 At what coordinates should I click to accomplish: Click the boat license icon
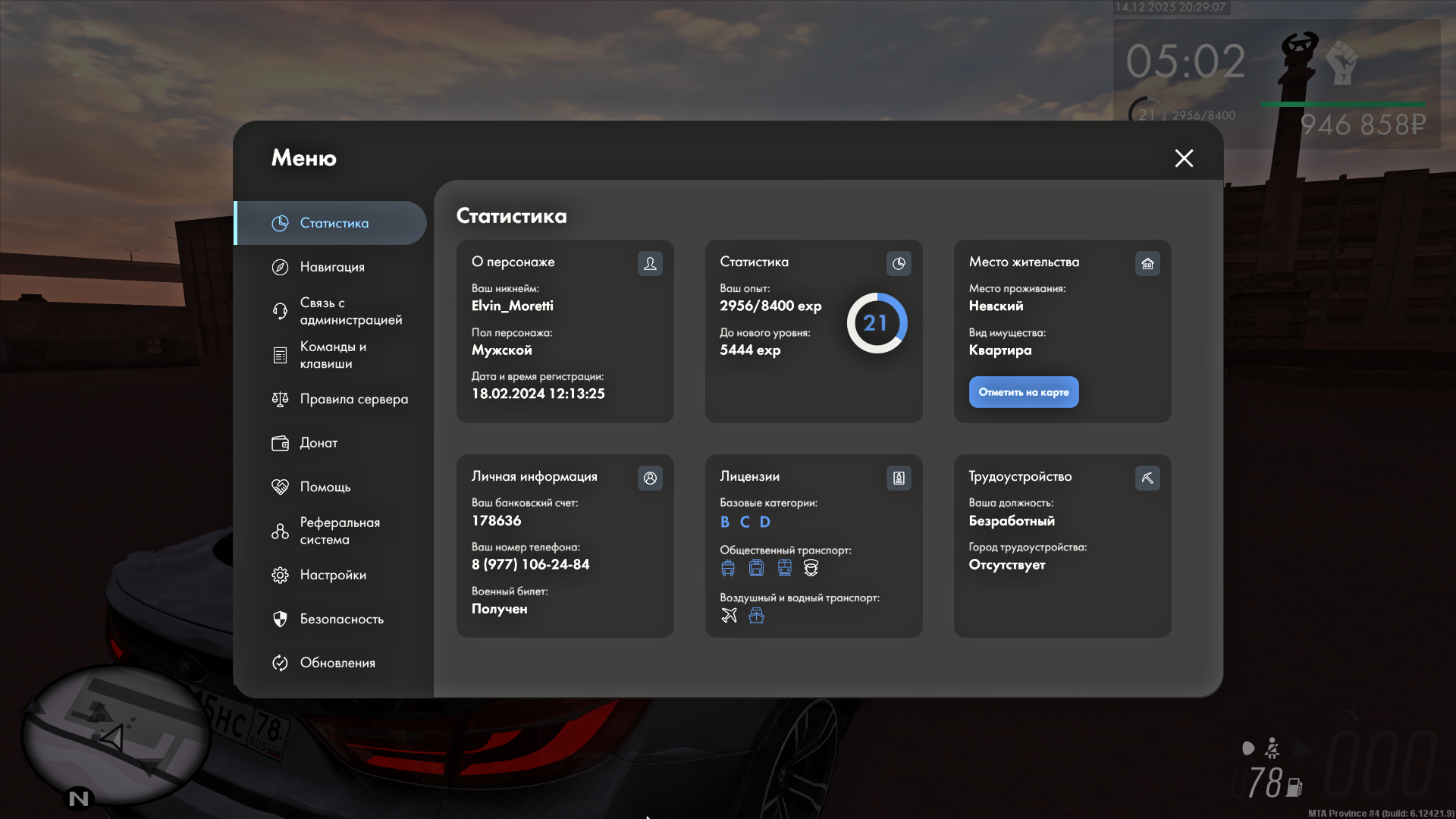click(x=756, y=615)
